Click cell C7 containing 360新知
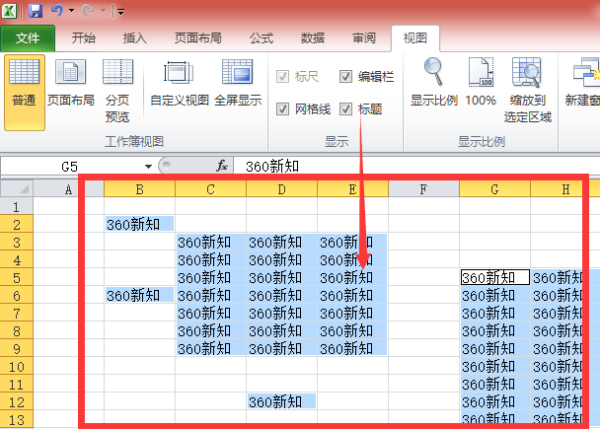 click(x=210, y=313)
